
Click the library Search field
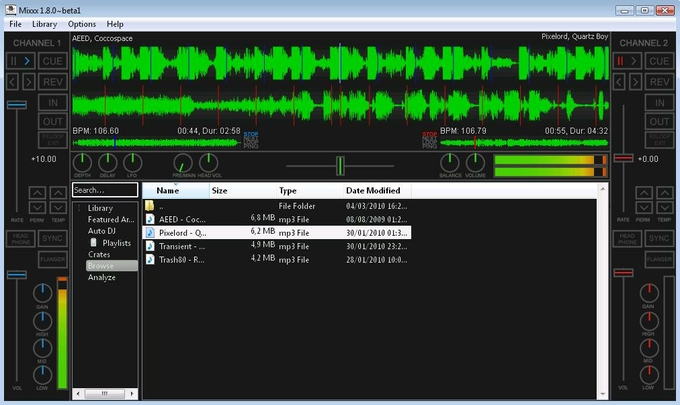[105, 190]
